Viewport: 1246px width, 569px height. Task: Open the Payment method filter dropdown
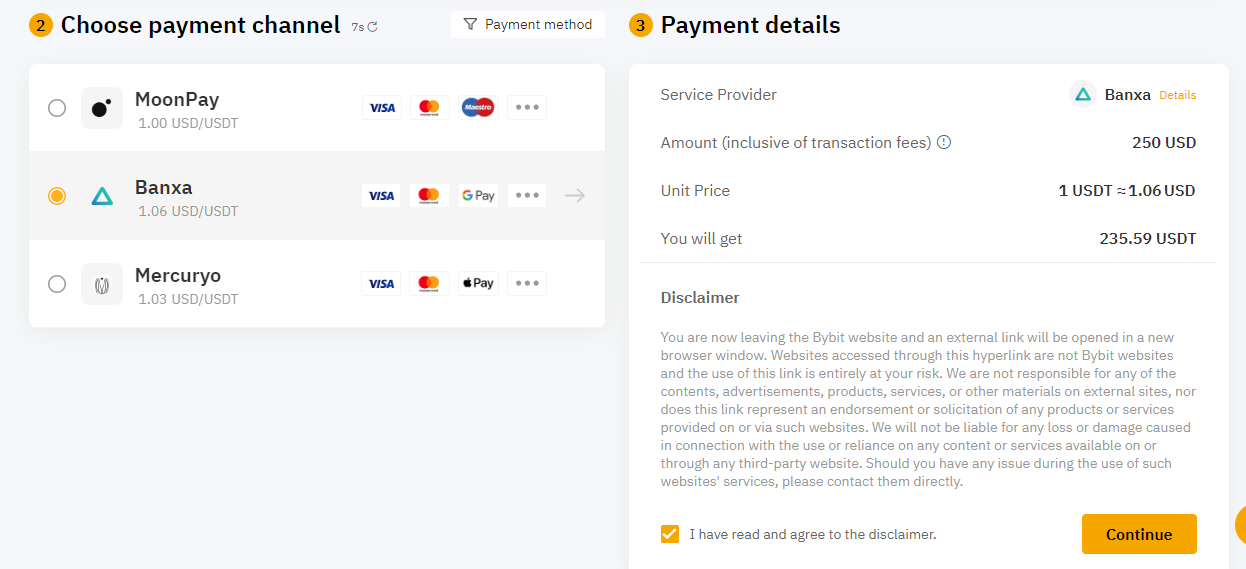[x=528, y=24]
